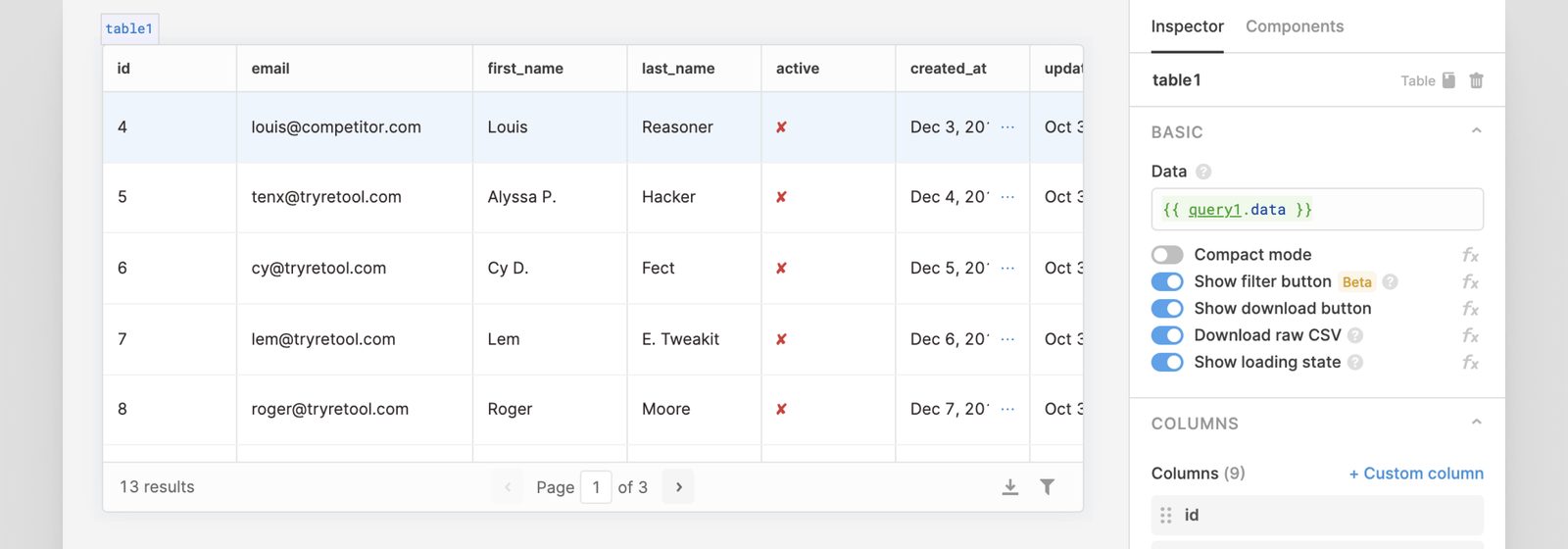
Task: Grab the drag handle of id column
Action: point(1165,515)
